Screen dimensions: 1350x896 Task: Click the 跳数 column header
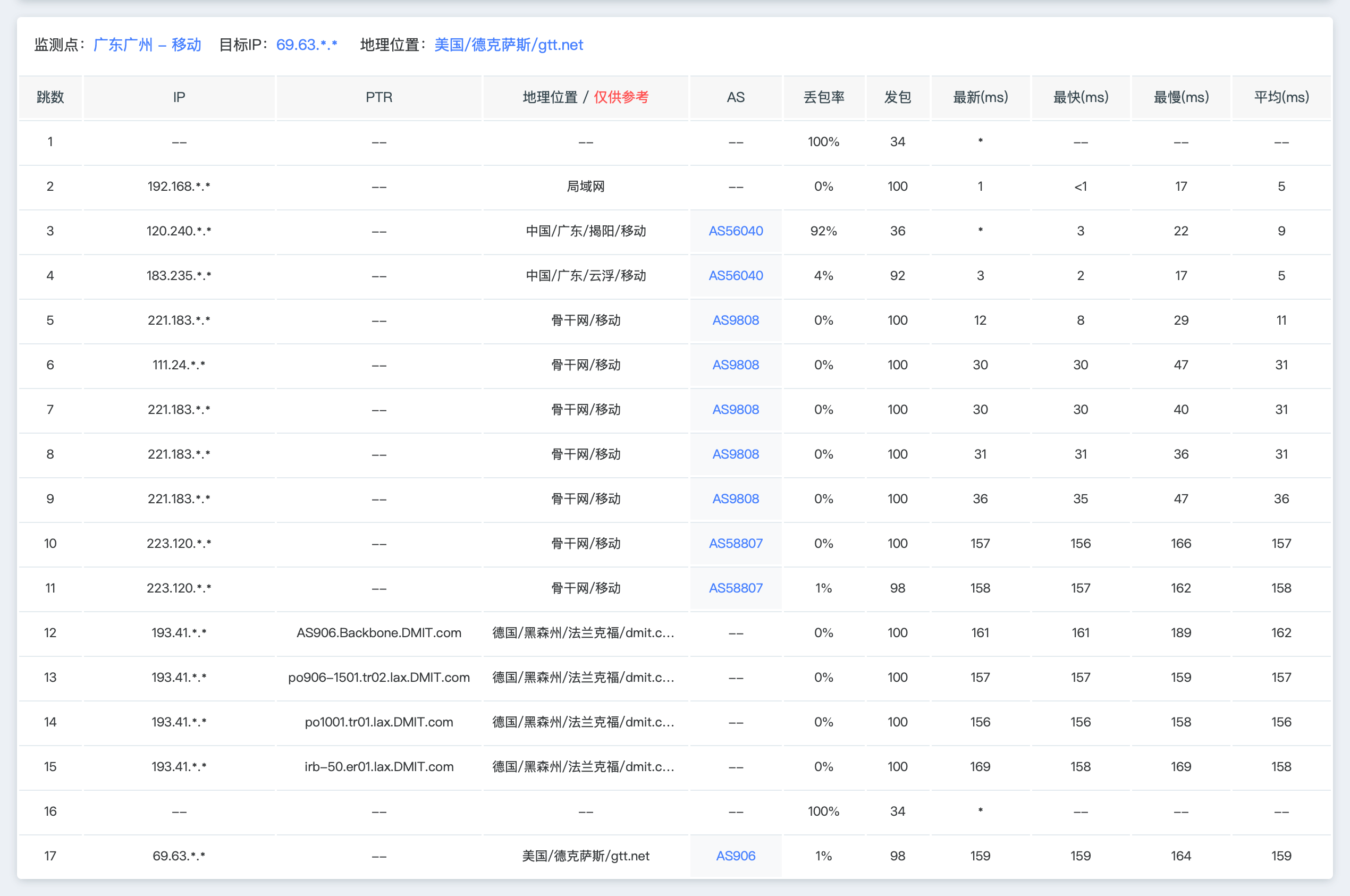click(50, 97)
